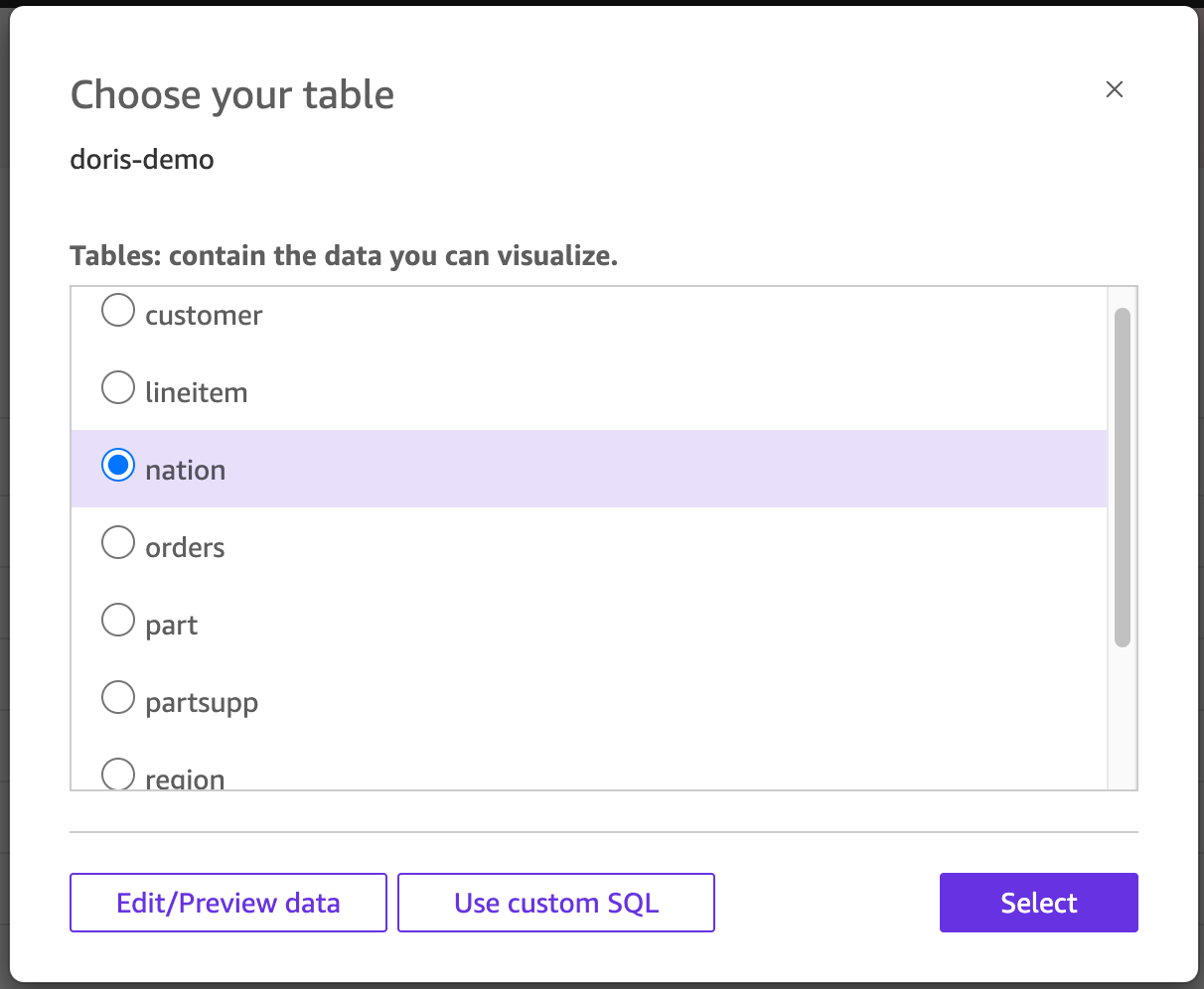Image resolution: width=1204 pixels, height=989 pixels.
Task: Select the region radio button
Action: (117, 773)
